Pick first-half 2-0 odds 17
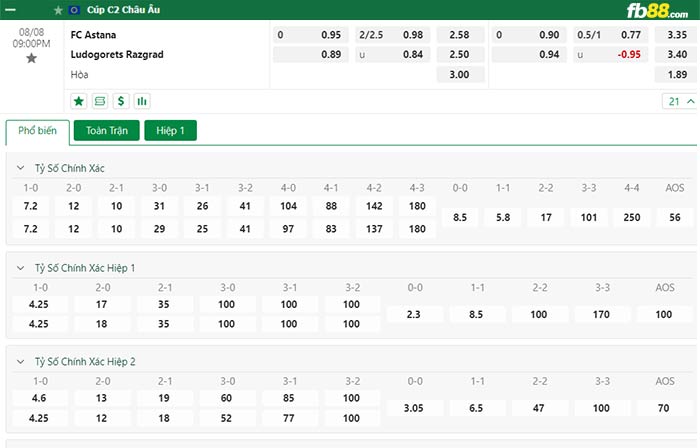 click(x=102, y=304)
